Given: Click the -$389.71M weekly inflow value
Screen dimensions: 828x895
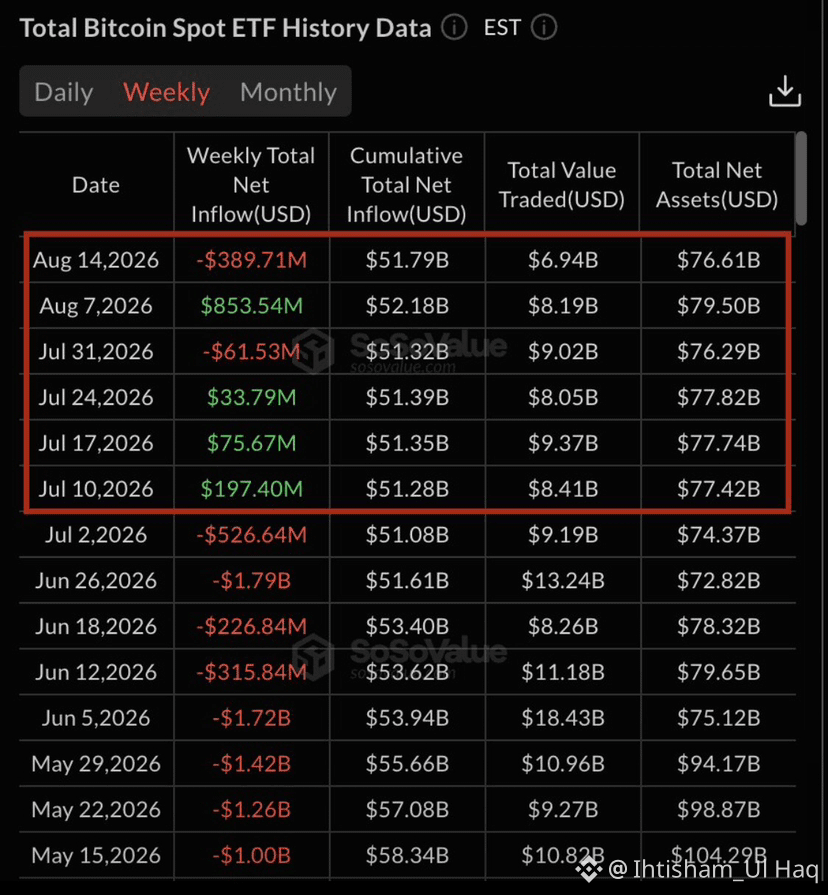Looking at the screenshot, I should click(x=252, y=260).
